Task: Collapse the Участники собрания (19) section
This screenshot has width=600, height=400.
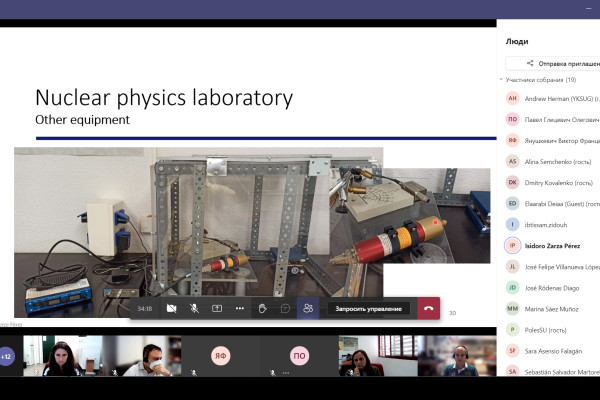Action: tap(503, 79)
